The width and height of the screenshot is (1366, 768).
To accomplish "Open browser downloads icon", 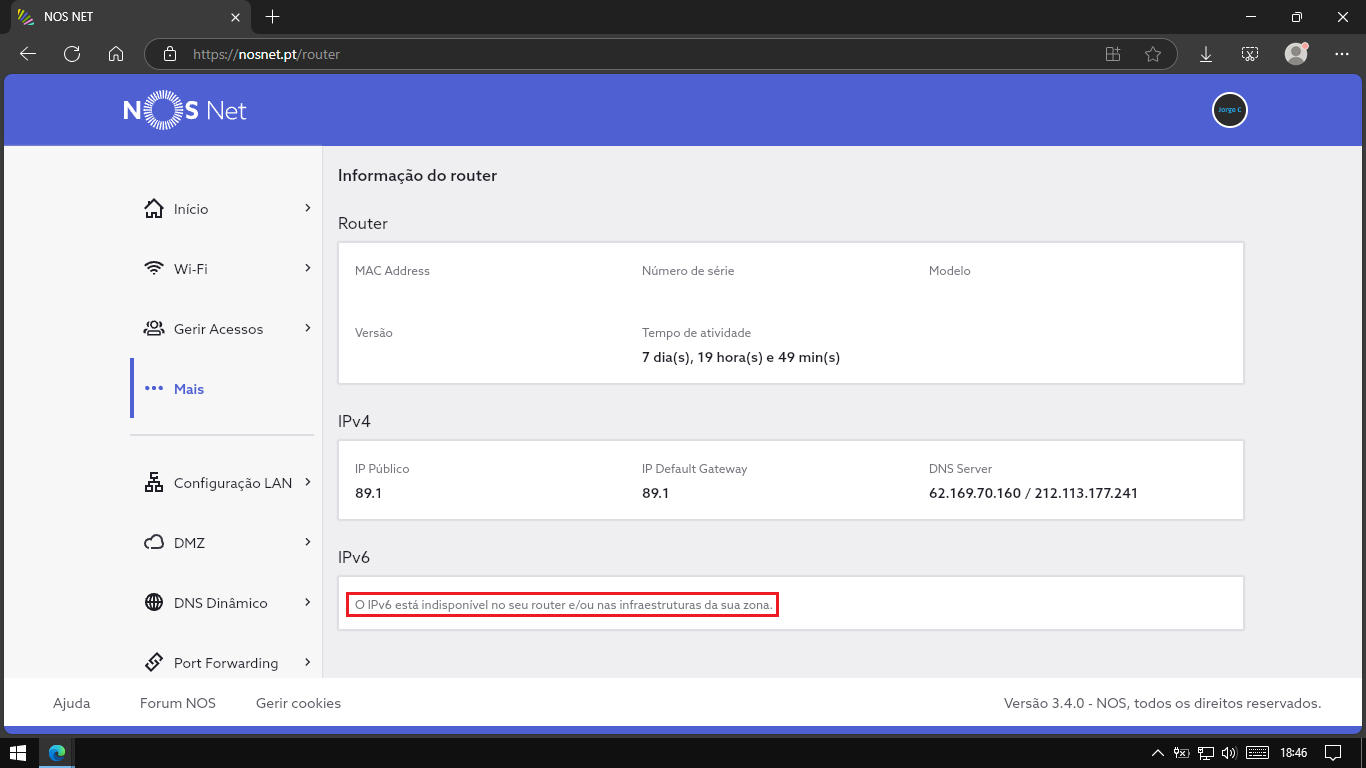I will click(x=1206, y=54).
